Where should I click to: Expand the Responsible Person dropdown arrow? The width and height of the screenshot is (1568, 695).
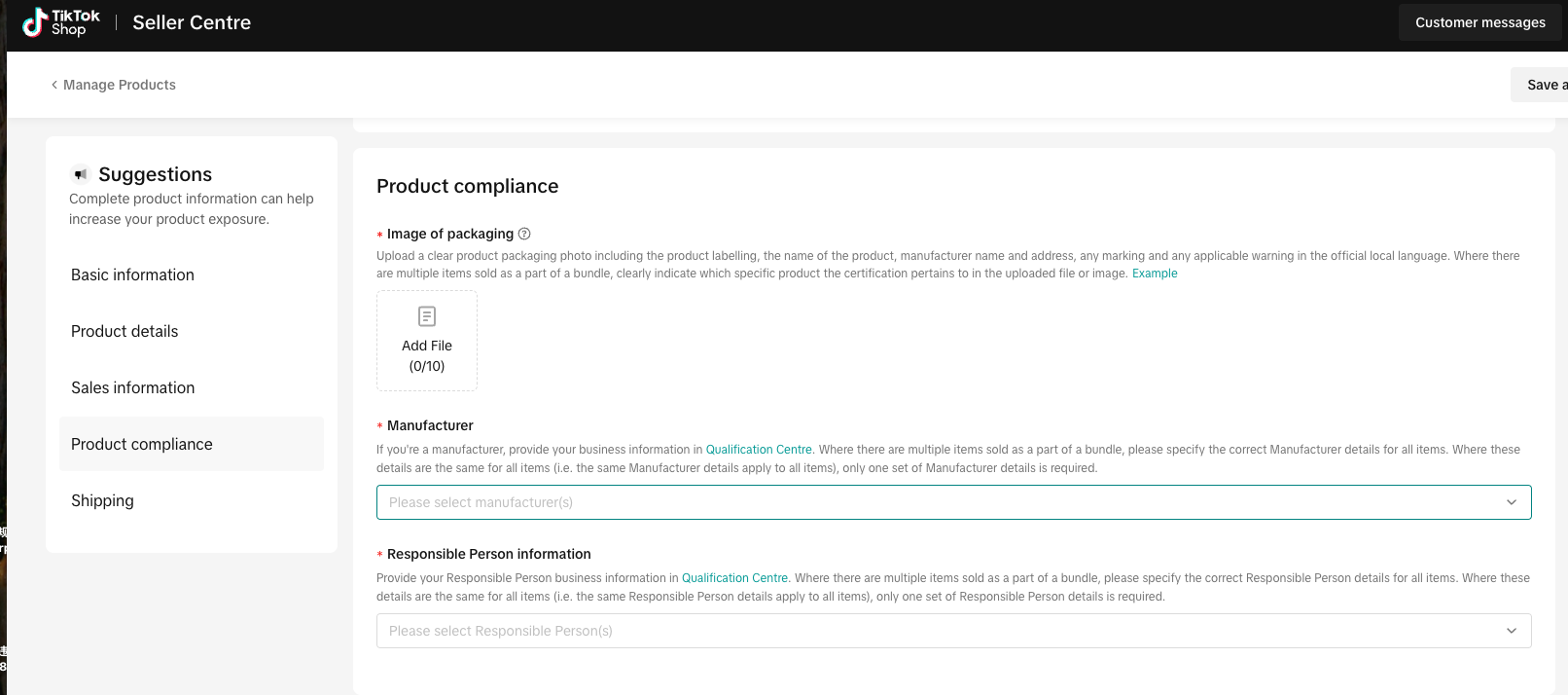click(1512, 631)
